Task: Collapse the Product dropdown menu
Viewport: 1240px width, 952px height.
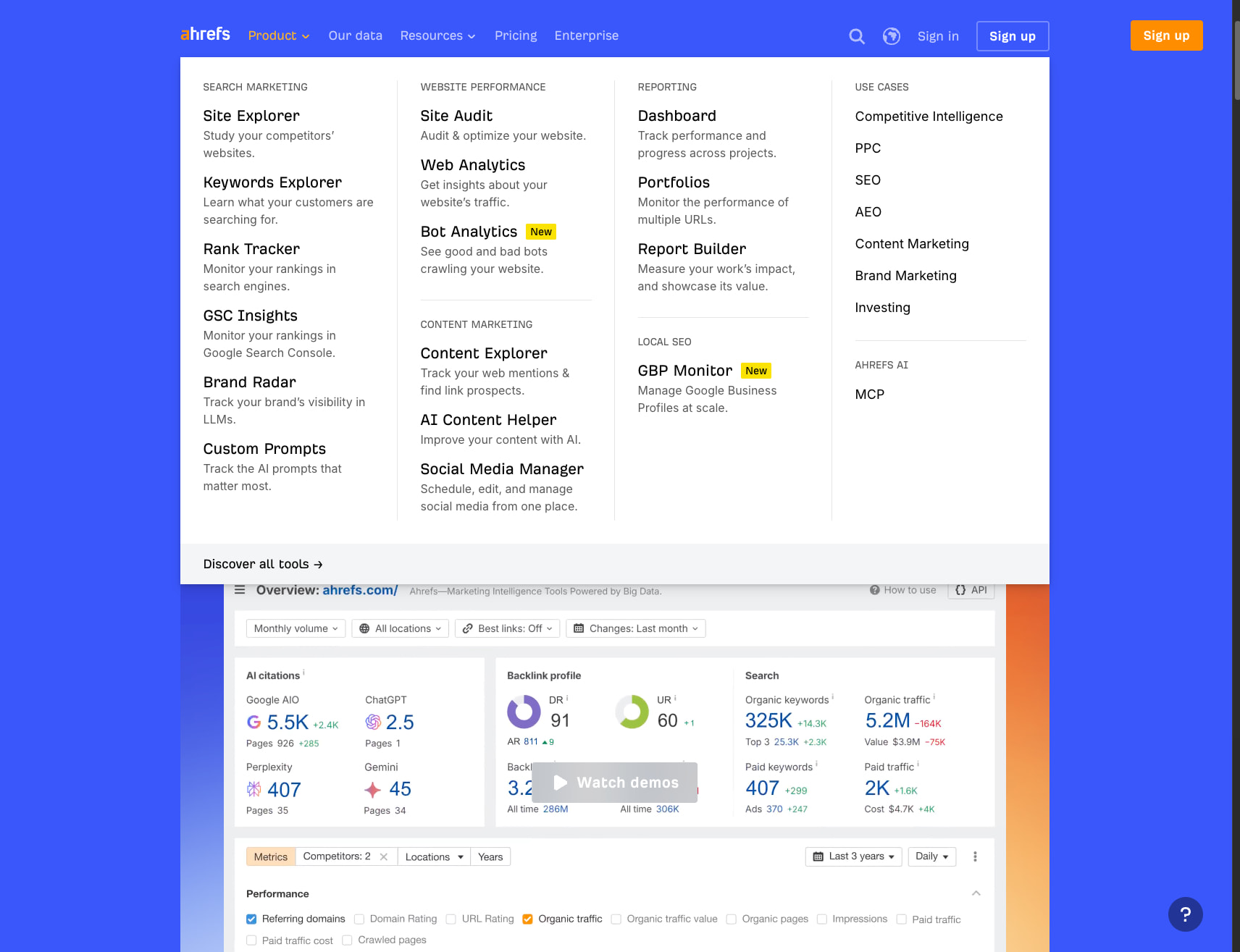Action: pos(279,35)
